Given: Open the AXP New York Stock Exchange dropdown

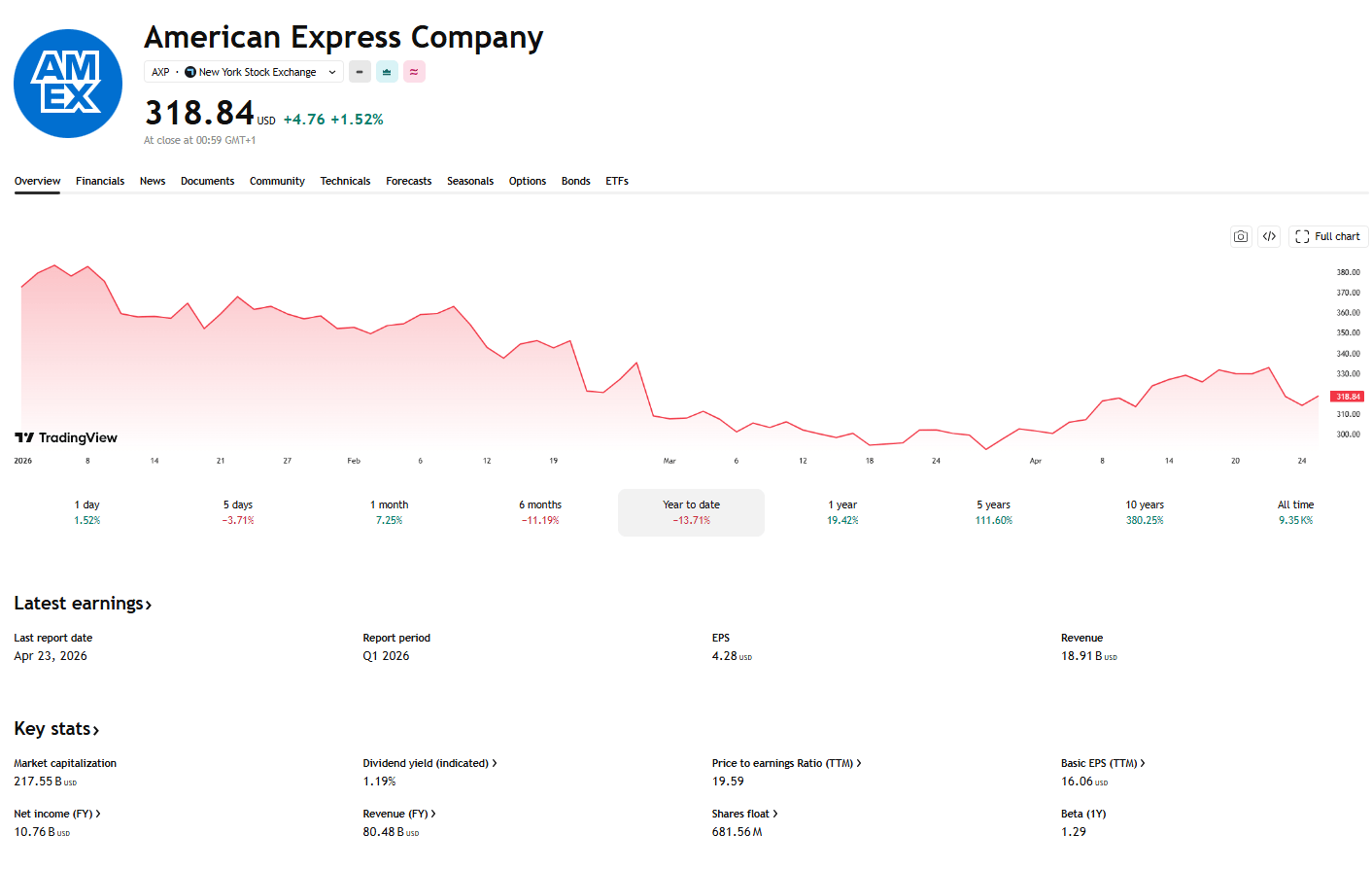Looking at the screenshot, I should pos(244,72).
